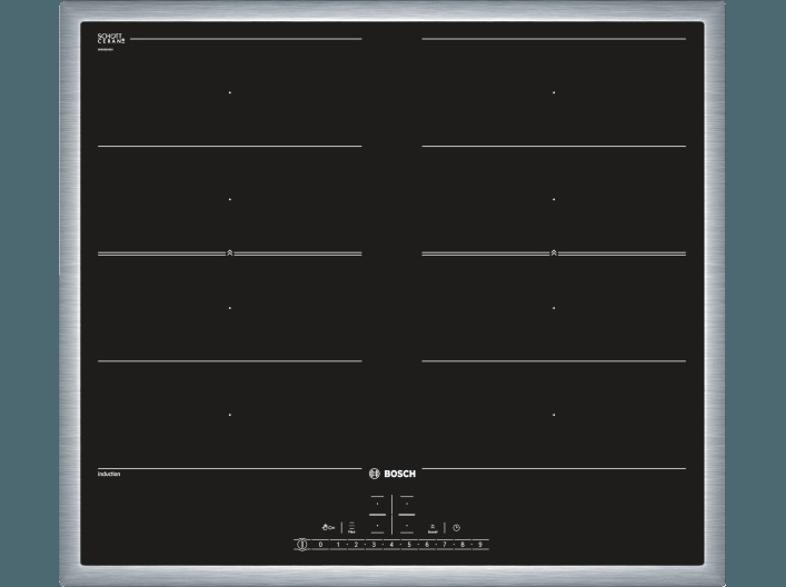Viewport: 786px width, 587px height.
Task: Tap the timer clock symbol
Action: pyautogui.click(x=456, y=528)
